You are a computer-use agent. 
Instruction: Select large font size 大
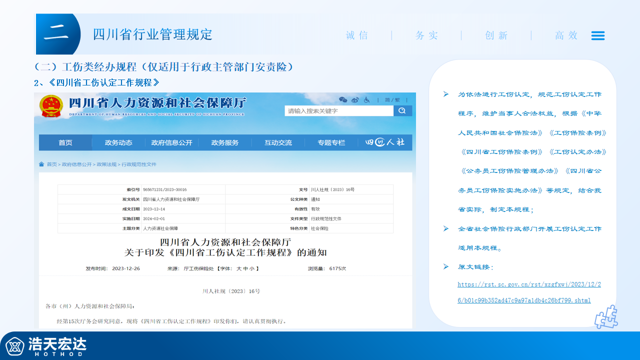[x=239, y=269]
